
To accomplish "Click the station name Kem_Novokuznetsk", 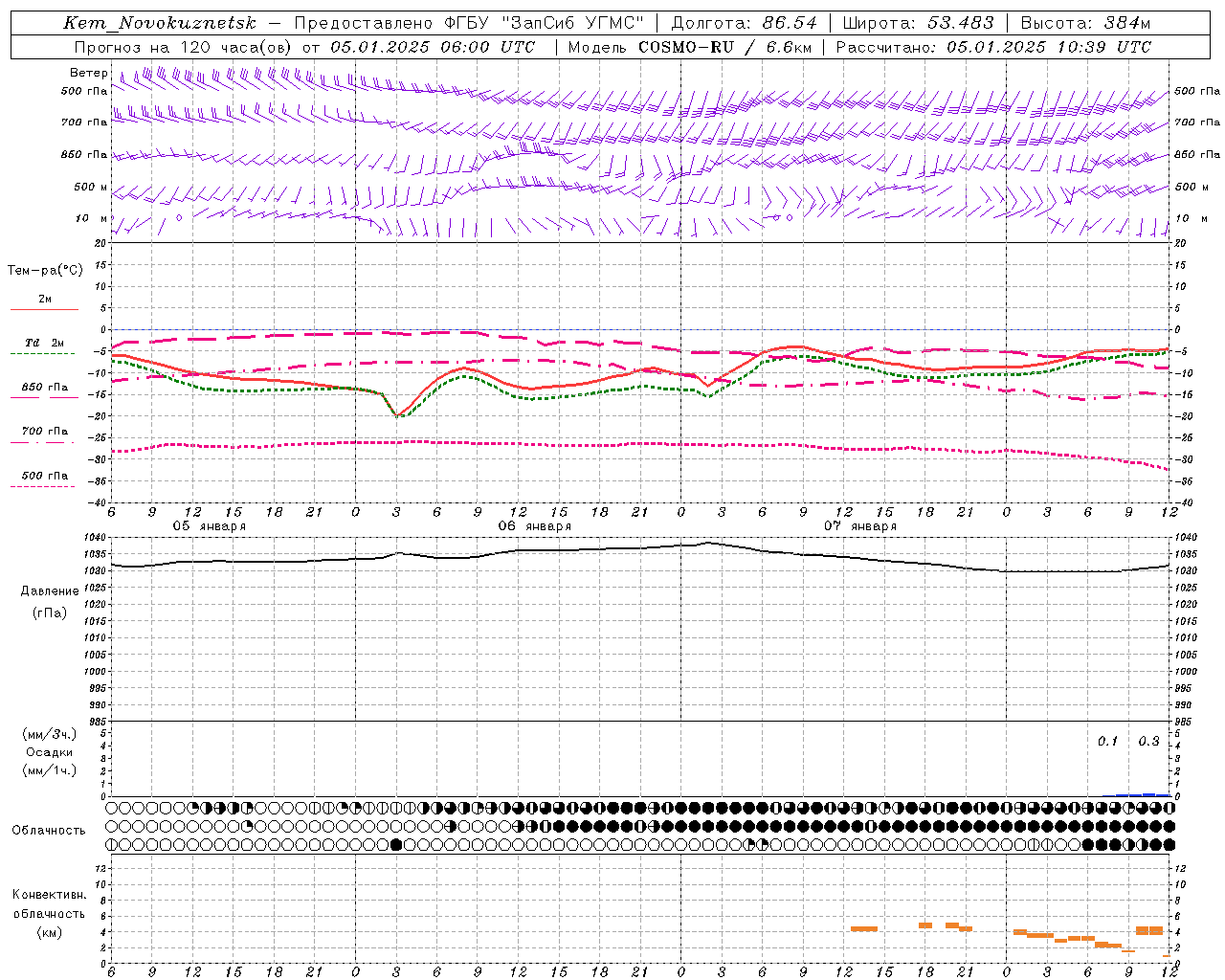I will [160, 23].
